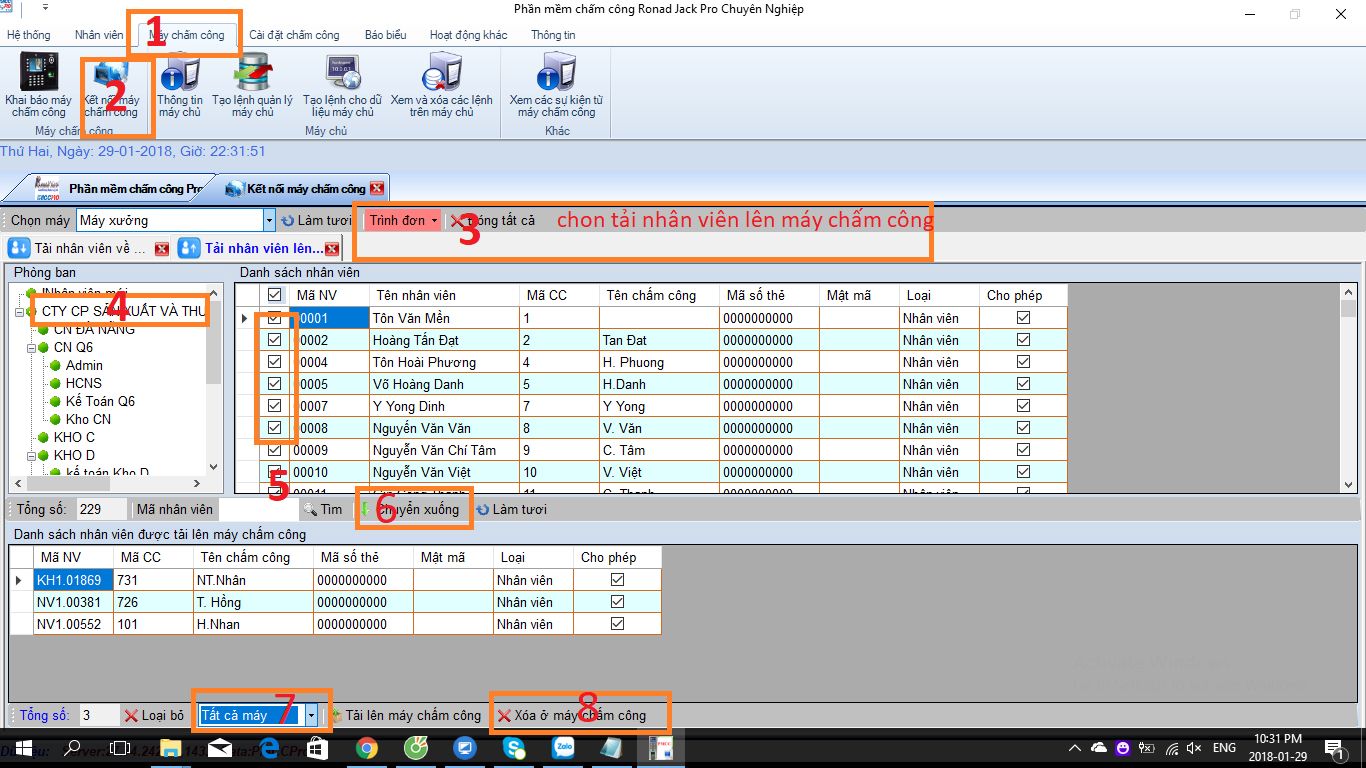The width and height of the screenshot is (1366, 768).
Task: Open the Chọn máy dropdown Máy xưởng
Action: (x=269, y=220)
